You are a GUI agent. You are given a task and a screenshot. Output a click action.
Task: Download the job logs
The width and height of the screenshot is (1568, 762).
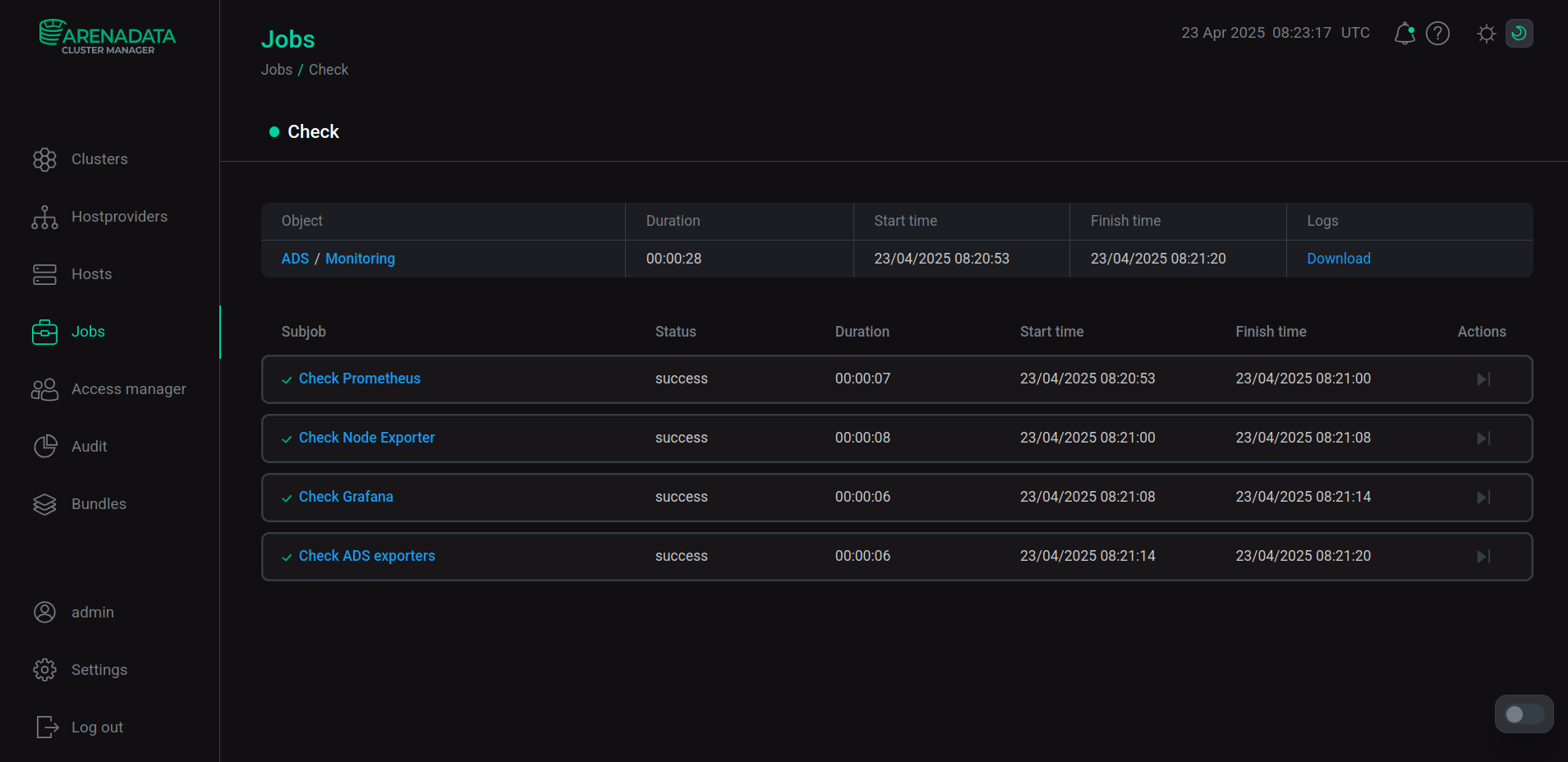pos(1338,259)
